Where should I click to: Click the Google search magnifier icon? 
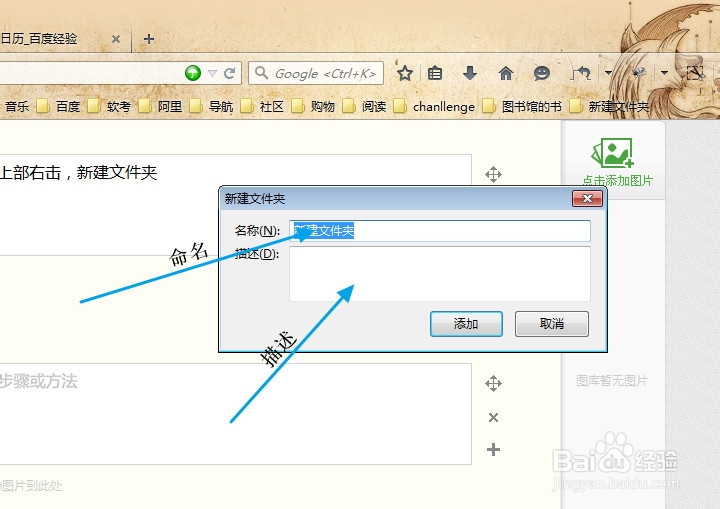point(261,73)
